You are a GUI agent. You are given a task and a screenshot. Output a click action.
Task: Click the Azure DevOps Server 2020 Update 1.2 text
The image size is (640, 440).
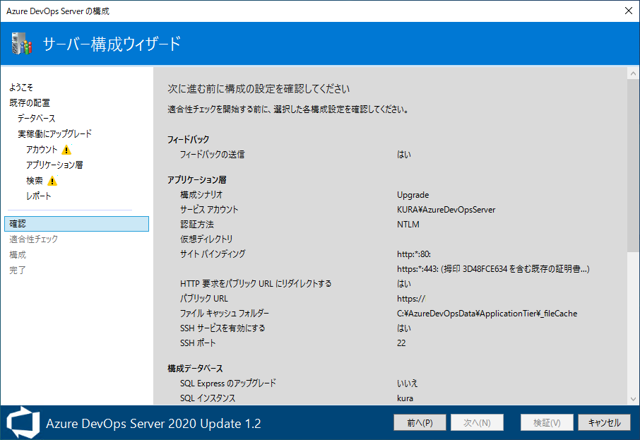tap(153, 423)
